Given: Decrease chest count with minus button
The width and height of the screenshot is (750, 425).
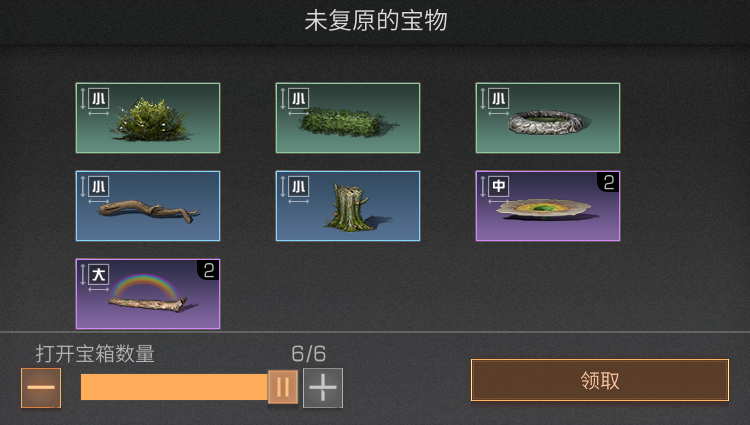Looking at the screenshot, I should pos(41,388).
